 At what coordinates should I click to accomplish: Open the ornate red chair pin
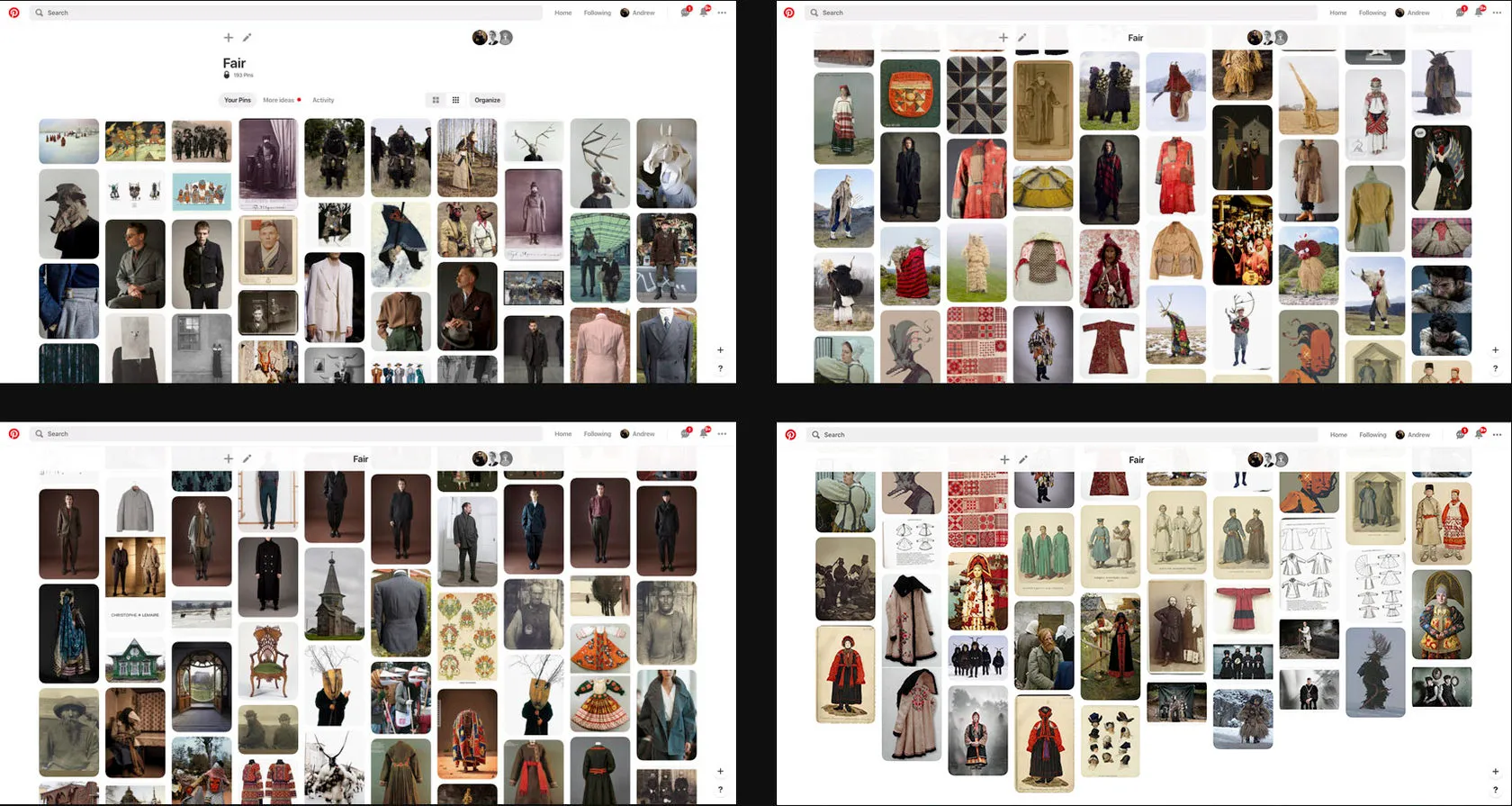[x=268, y=661]
